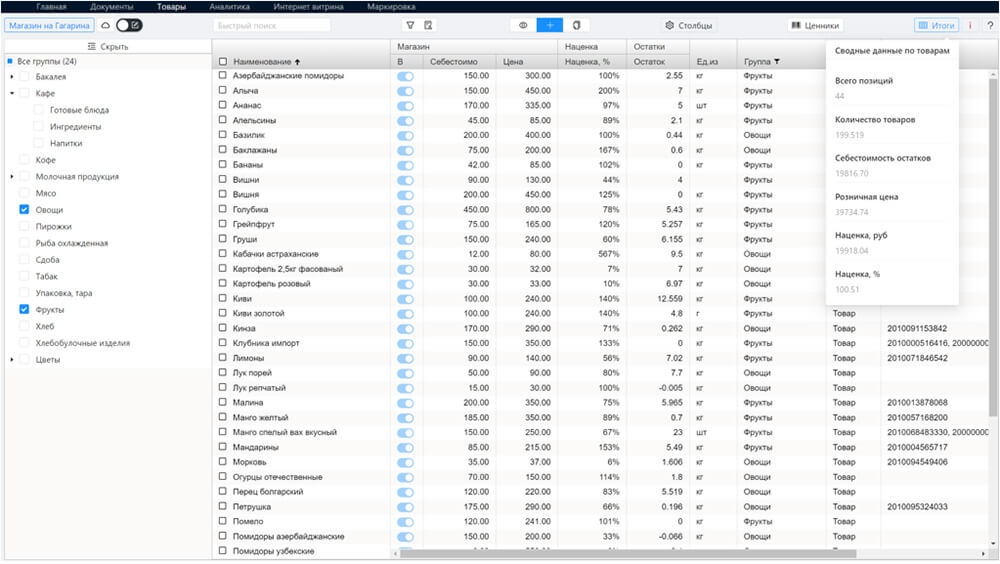Add a new product with plus button

pyautogui.click(x=550, y=26)
